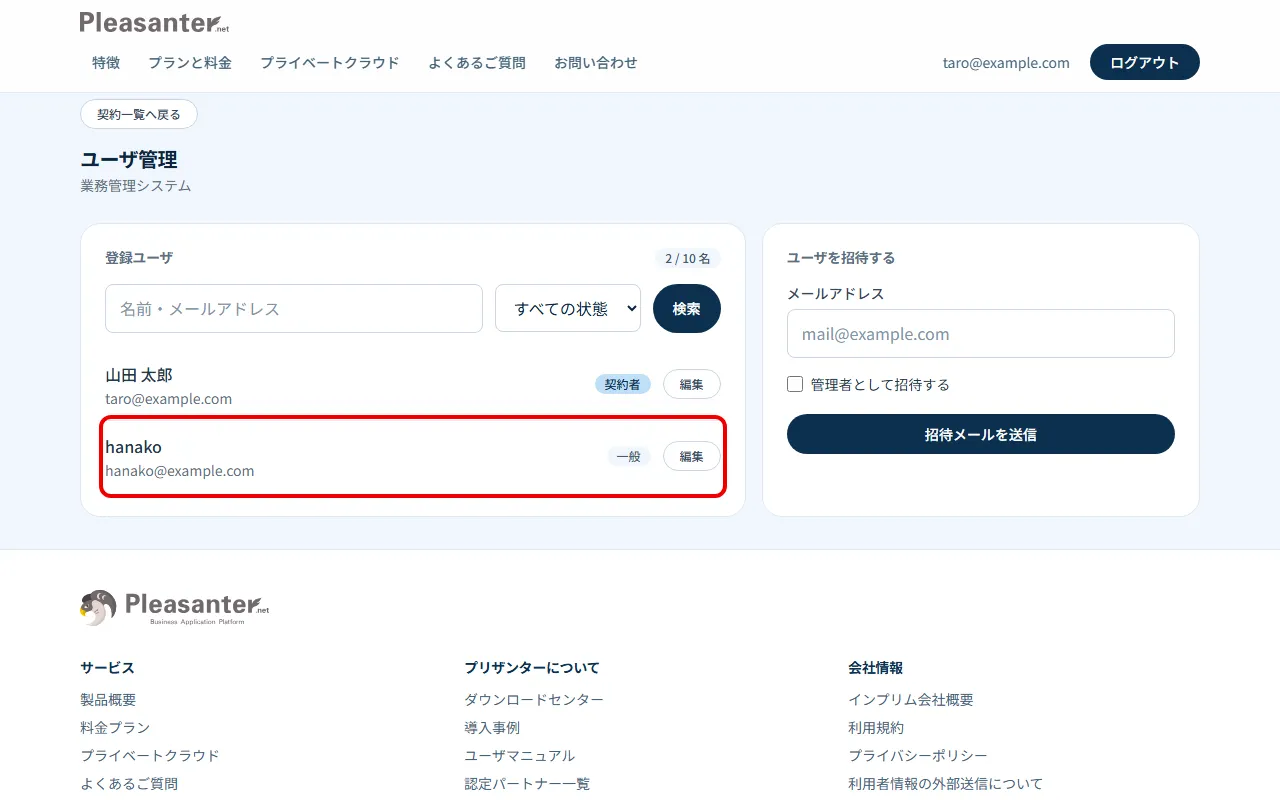Select よくあるご質問 in the top navigation

point(477,62)
